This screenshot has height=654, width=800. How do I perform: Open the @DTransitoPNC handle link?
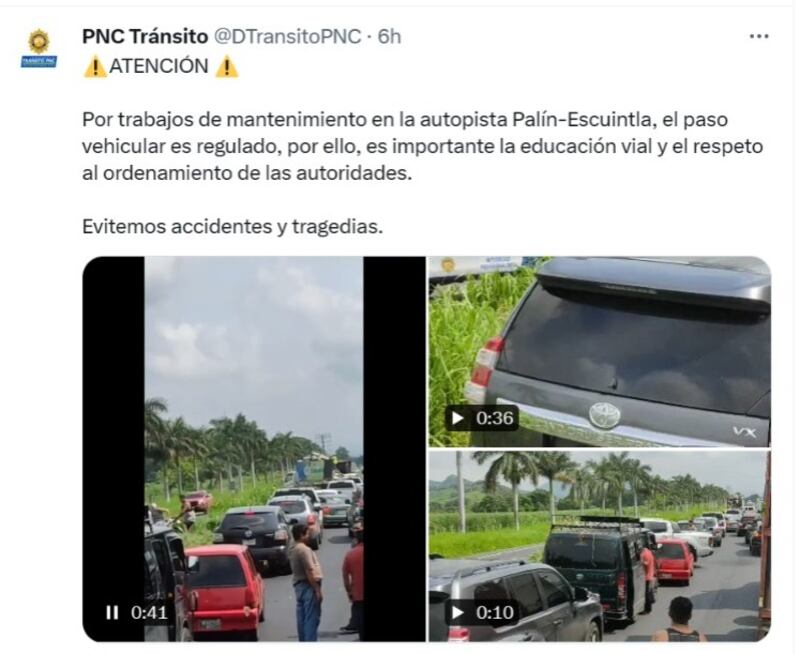click(287, 36)
